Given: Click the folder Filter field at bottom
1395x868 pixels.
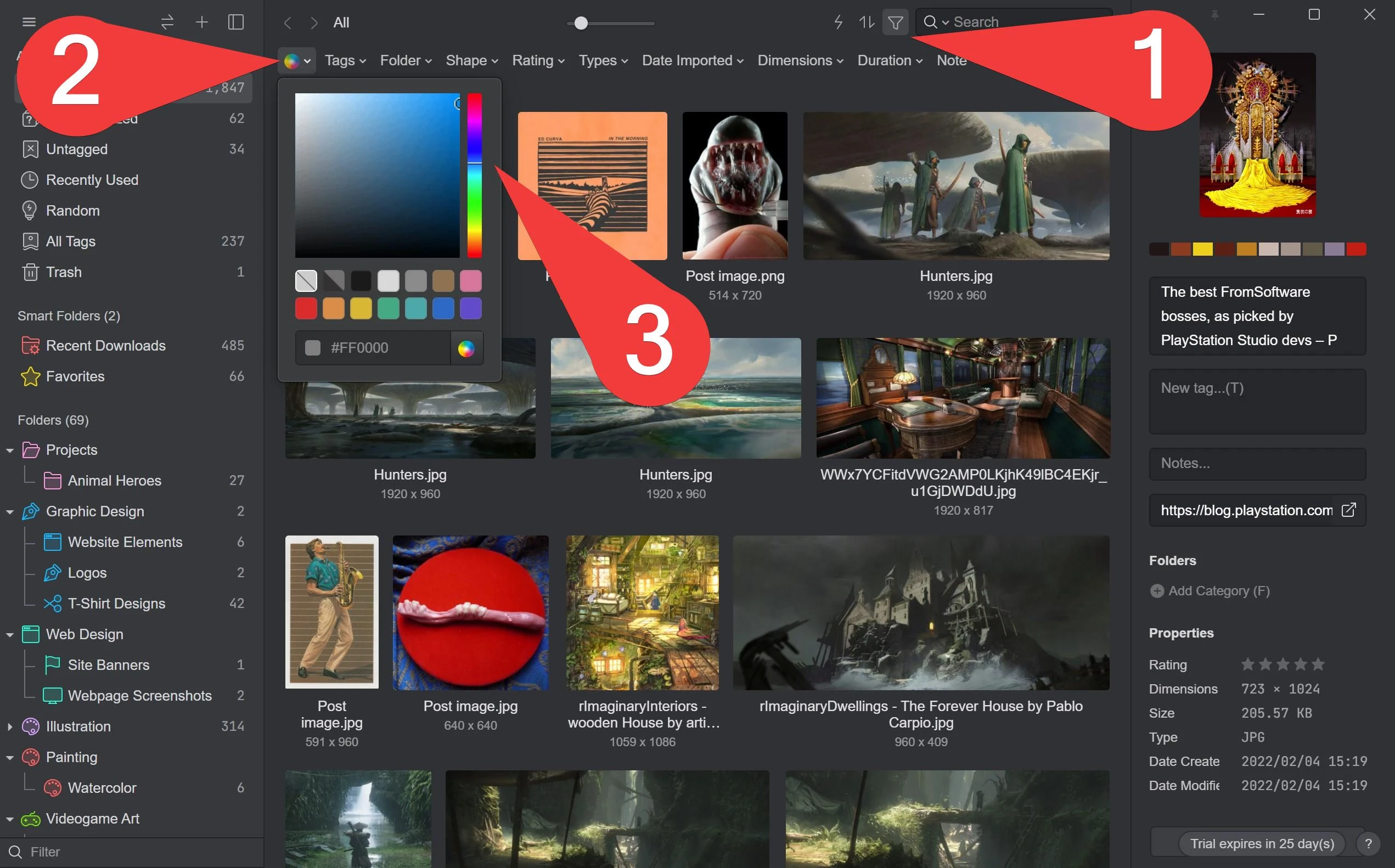Looking at the screenshot, I should point(132,852).
